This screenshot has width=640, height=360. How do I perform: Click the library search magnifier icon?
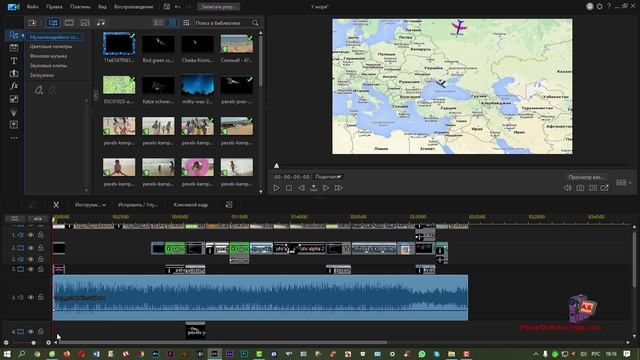(255, 23)
